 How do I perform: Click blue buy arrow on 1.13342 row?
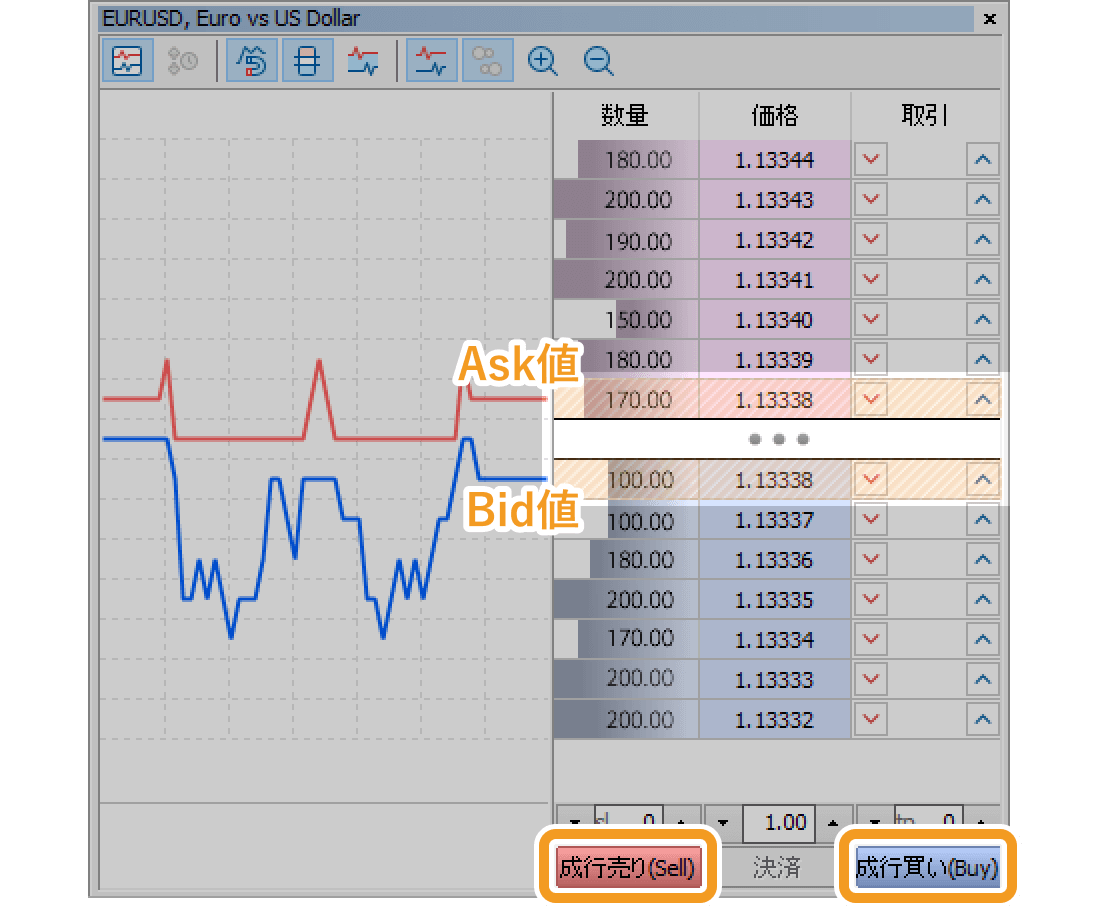(983, 240)
